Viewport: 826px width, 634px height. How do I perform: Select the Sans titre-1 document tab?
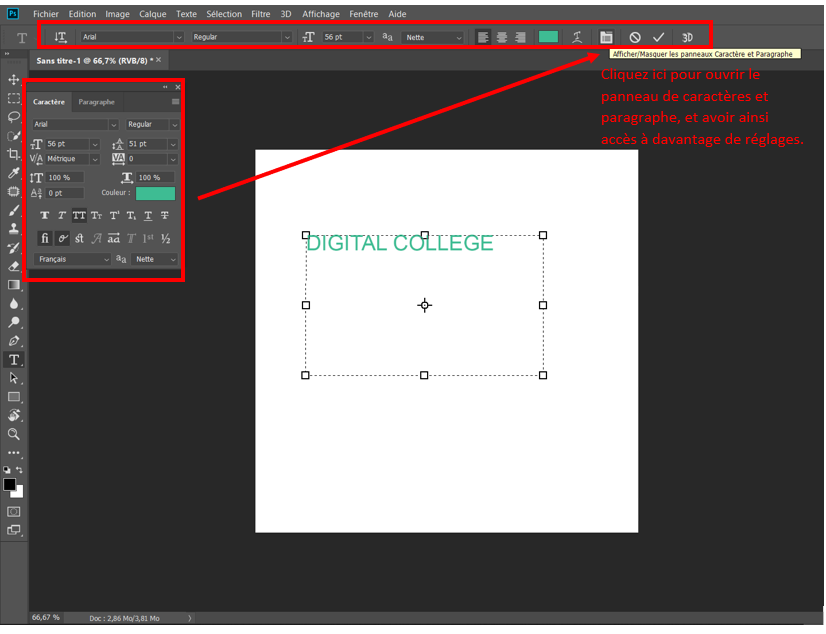click(95, 61)
